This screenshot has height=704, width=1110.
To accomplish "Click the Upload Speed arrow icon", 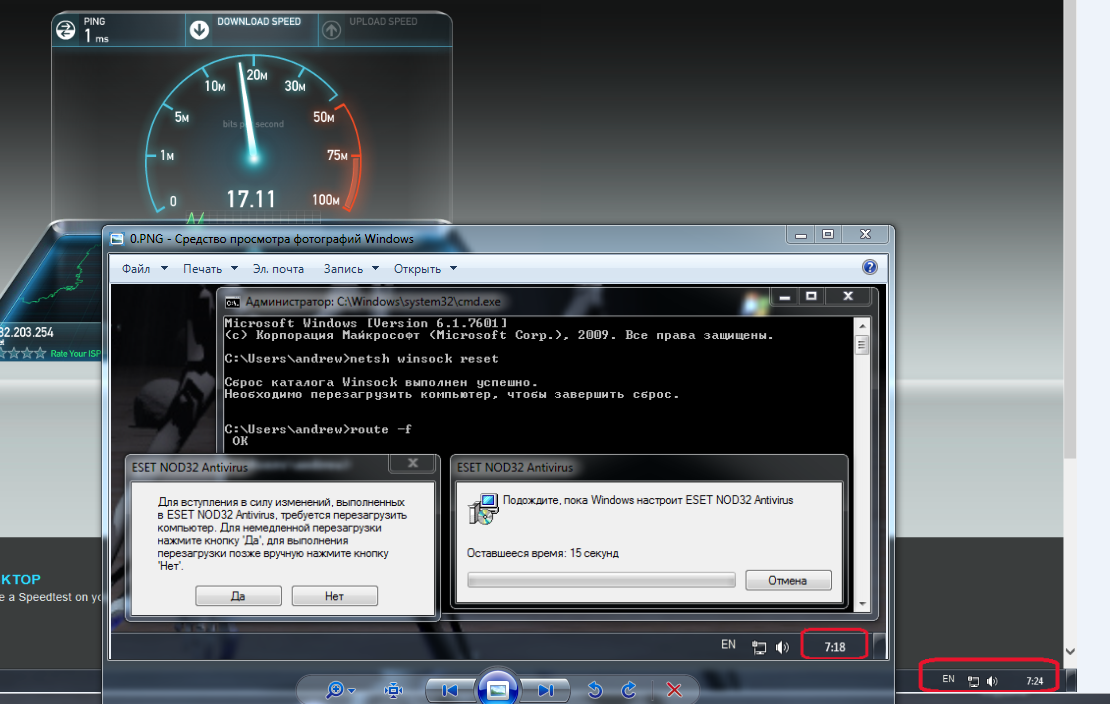I will coord(331,30).
